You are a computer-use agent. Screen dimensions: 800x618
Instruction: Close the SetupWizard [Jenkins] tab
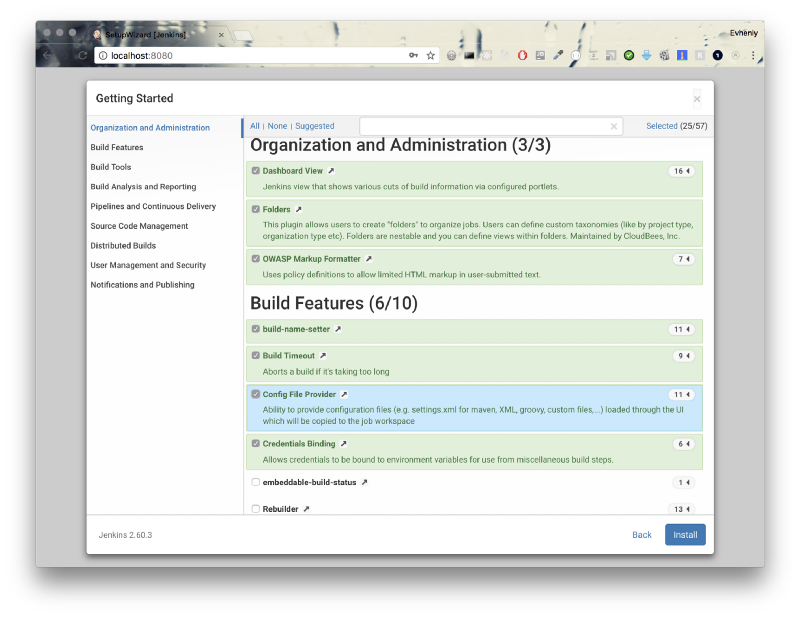click(x=221, y=35)
